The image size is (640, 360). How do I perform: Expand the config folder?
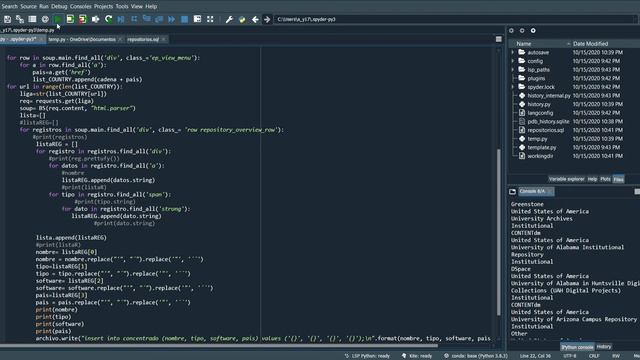point(513,61)
